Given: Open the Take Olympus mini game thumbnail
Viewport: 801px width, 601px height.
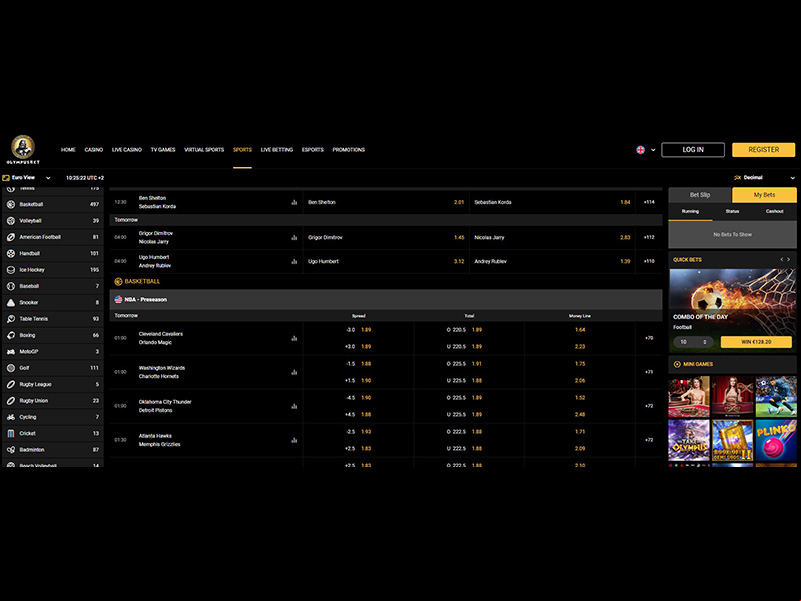Looking at the screenshot, I should [x=689, y=441].
